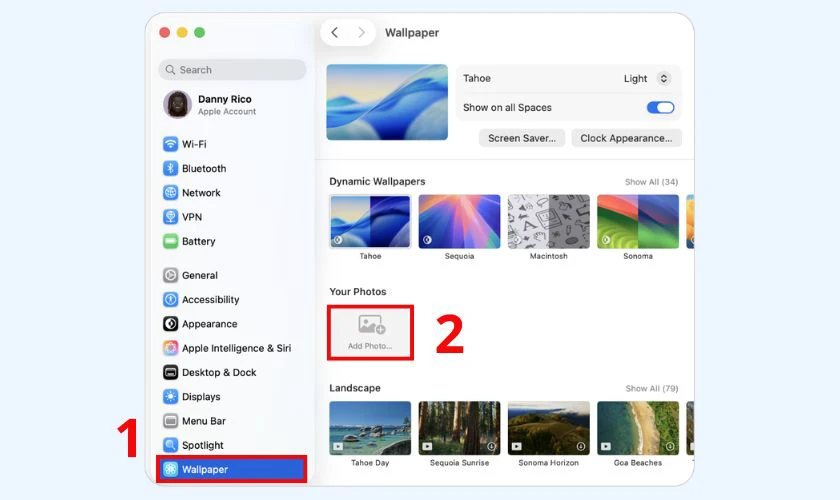
Task: Click Danny Rico profile avatar
Action: coord(177,104)
